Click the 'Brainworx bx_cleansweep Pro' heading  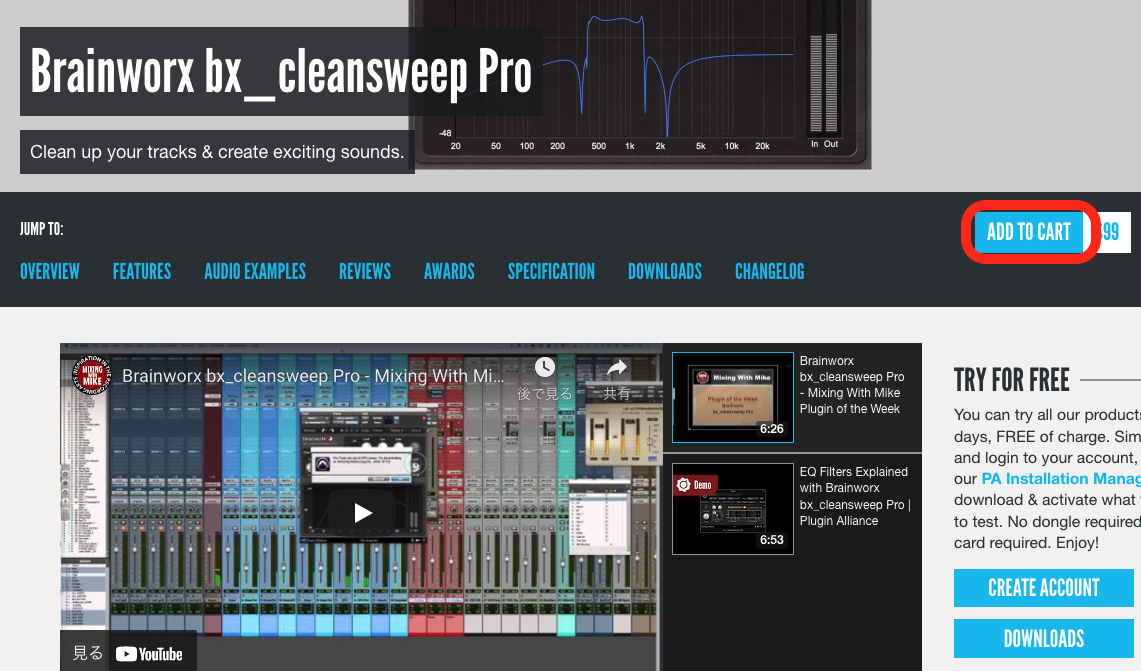pyautogui.click(x=281, y=71)
